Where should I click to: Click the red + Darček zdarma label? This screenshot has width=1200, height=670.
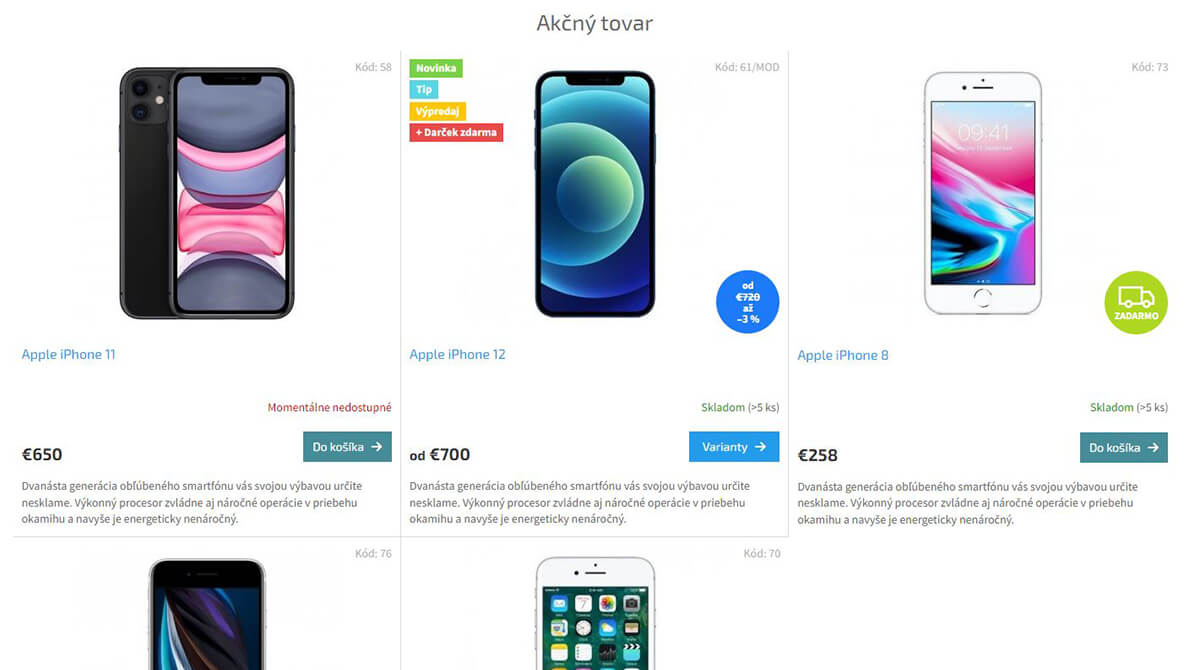click(x=456, y=132)
